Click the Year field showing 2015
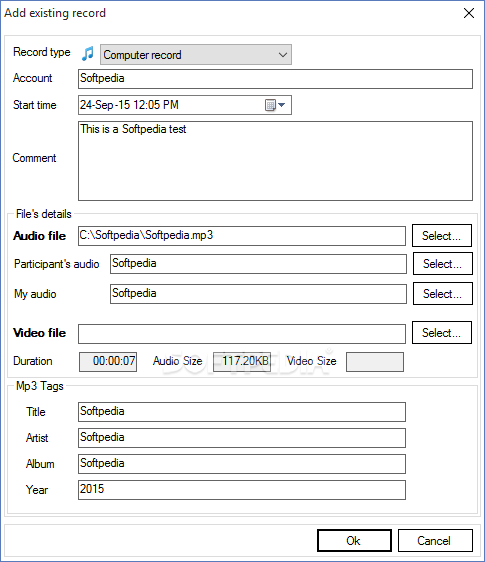 [x=242, y=490]
